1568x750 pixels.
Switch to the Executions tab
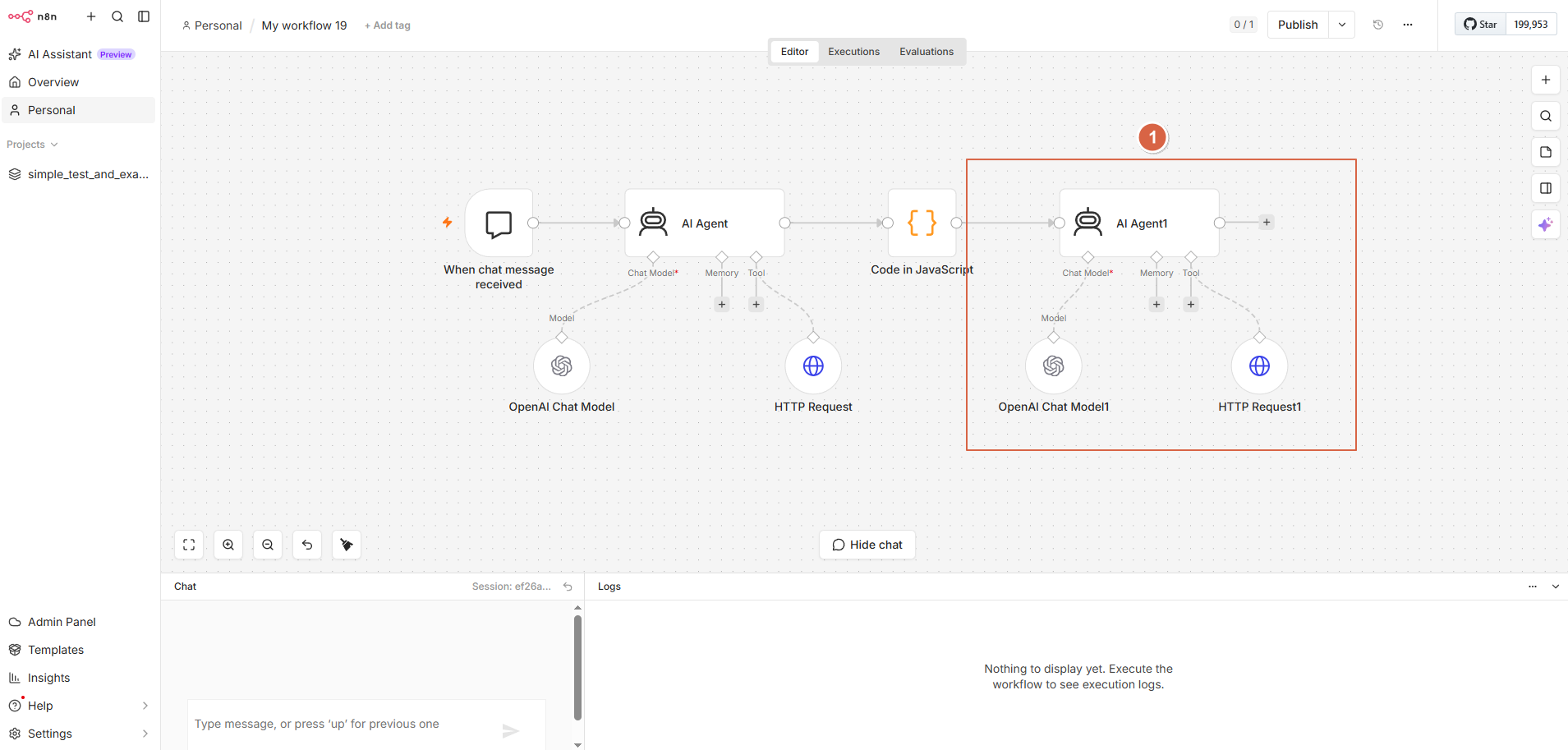click(x=853, y=51)
